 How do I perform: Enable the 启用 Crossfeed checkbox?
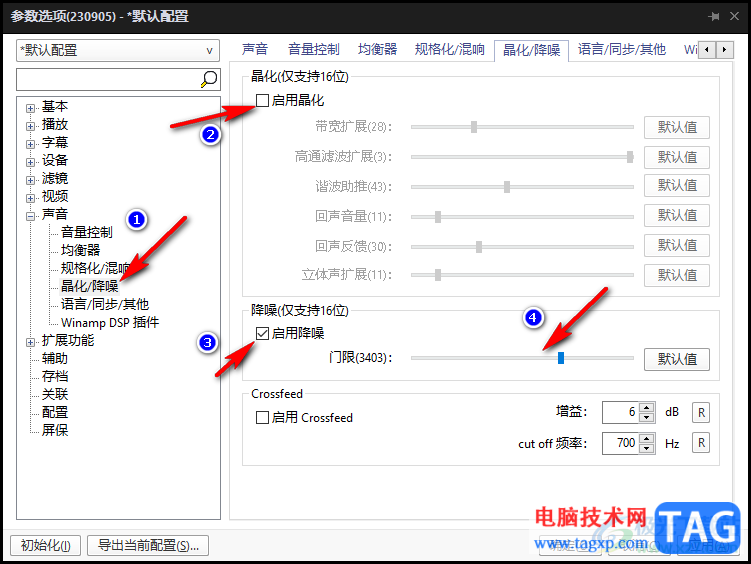pyautogui.click(x=262, y=418)
